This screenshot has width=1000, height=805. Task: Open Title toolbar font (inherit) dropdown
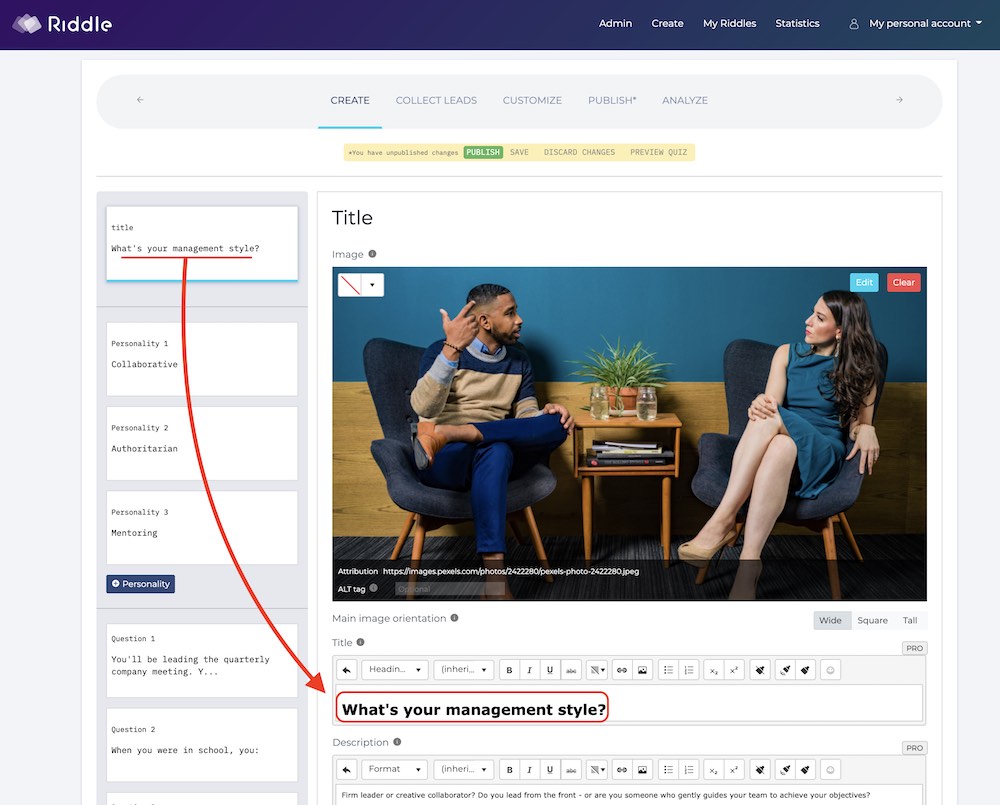(x=464, y=670)
